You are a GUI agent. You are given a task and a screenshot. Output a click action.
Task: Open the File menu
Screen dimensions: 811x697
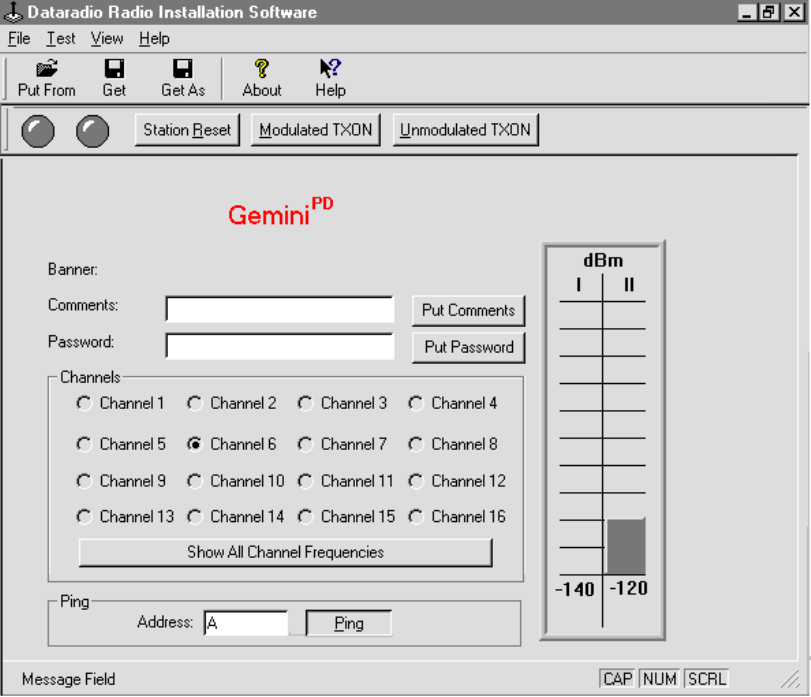tap(19, 39)
